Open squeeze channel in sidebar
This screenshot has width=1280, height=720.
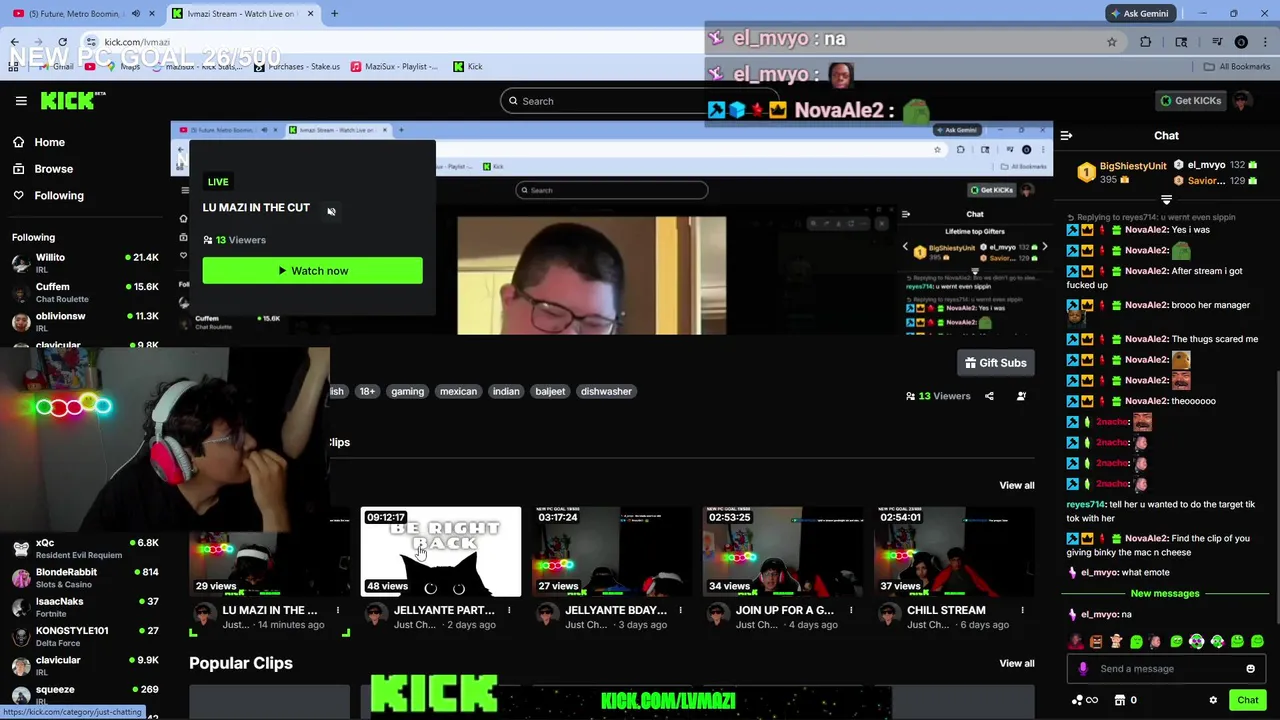click(85, 695)
